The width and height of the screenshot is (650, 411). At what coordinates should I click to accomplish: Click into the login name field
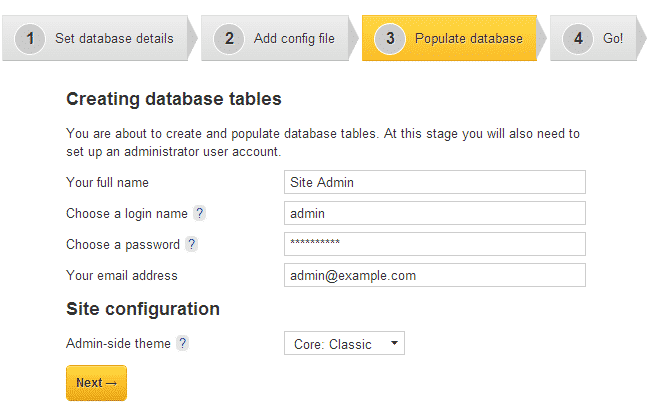(x=434, y=213)
